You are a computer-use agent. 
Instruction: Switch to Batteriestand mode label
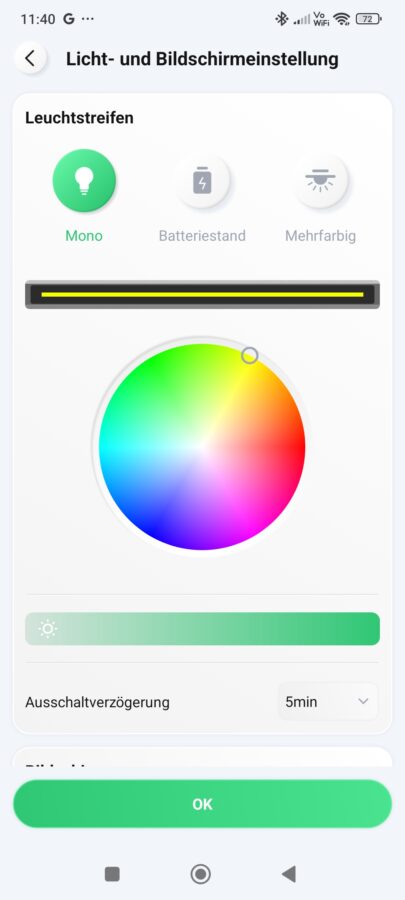pyautogui.click(x=202, y=236)
